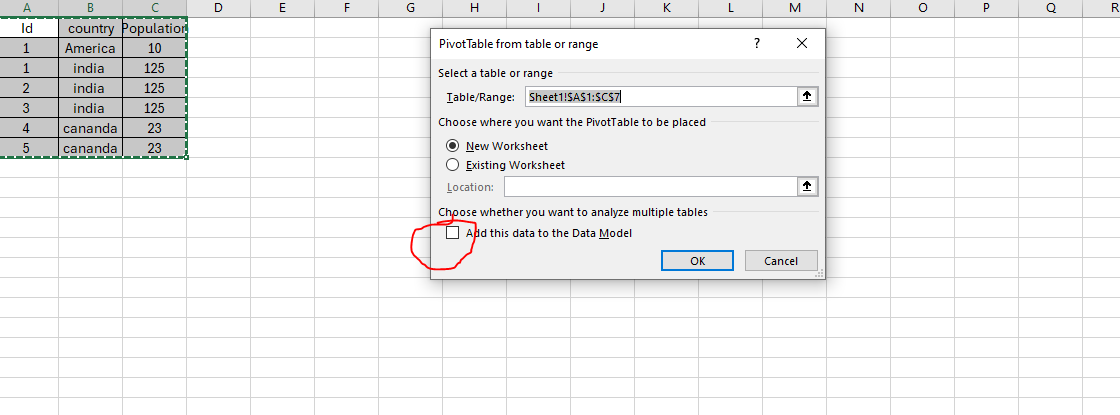Image resolution: width=1120 pixels, height=415 pixels.
Task: Select column F header
Action: 346,9
